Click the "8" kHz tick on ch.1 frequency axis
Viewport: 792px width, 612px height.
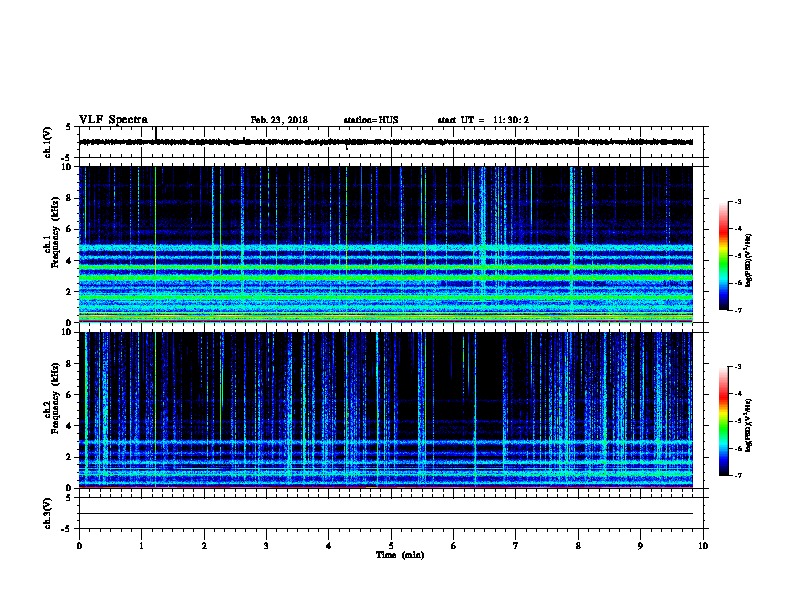coord(69,198)
